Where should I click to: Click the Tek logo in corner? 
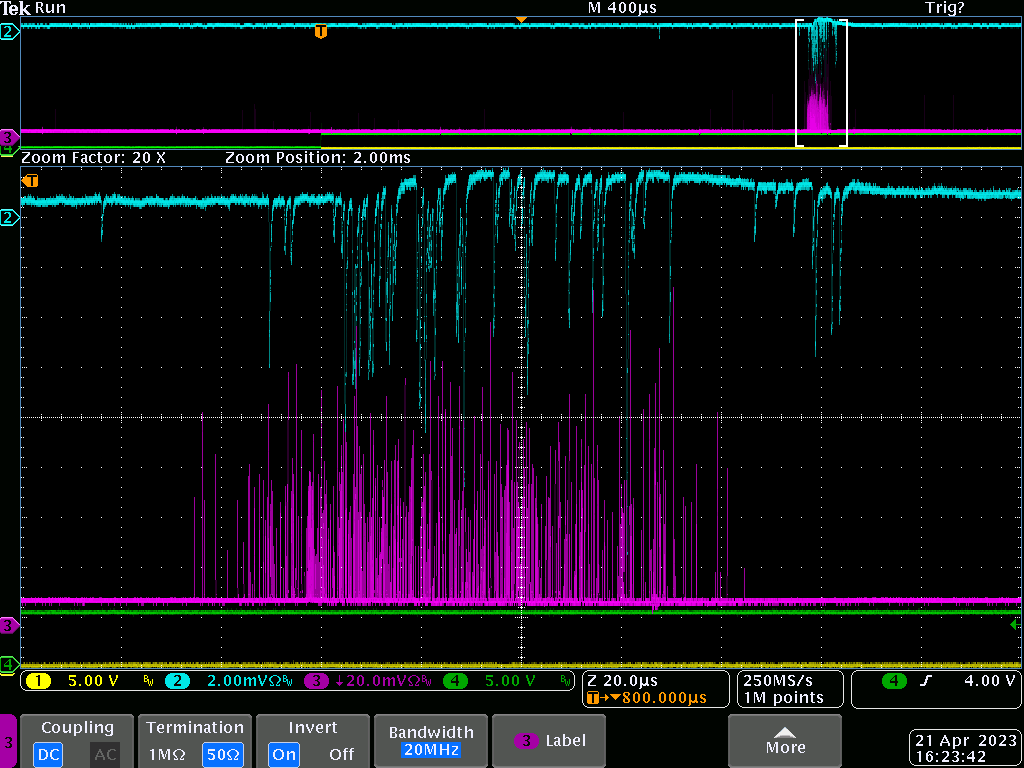tap(16, 8)
